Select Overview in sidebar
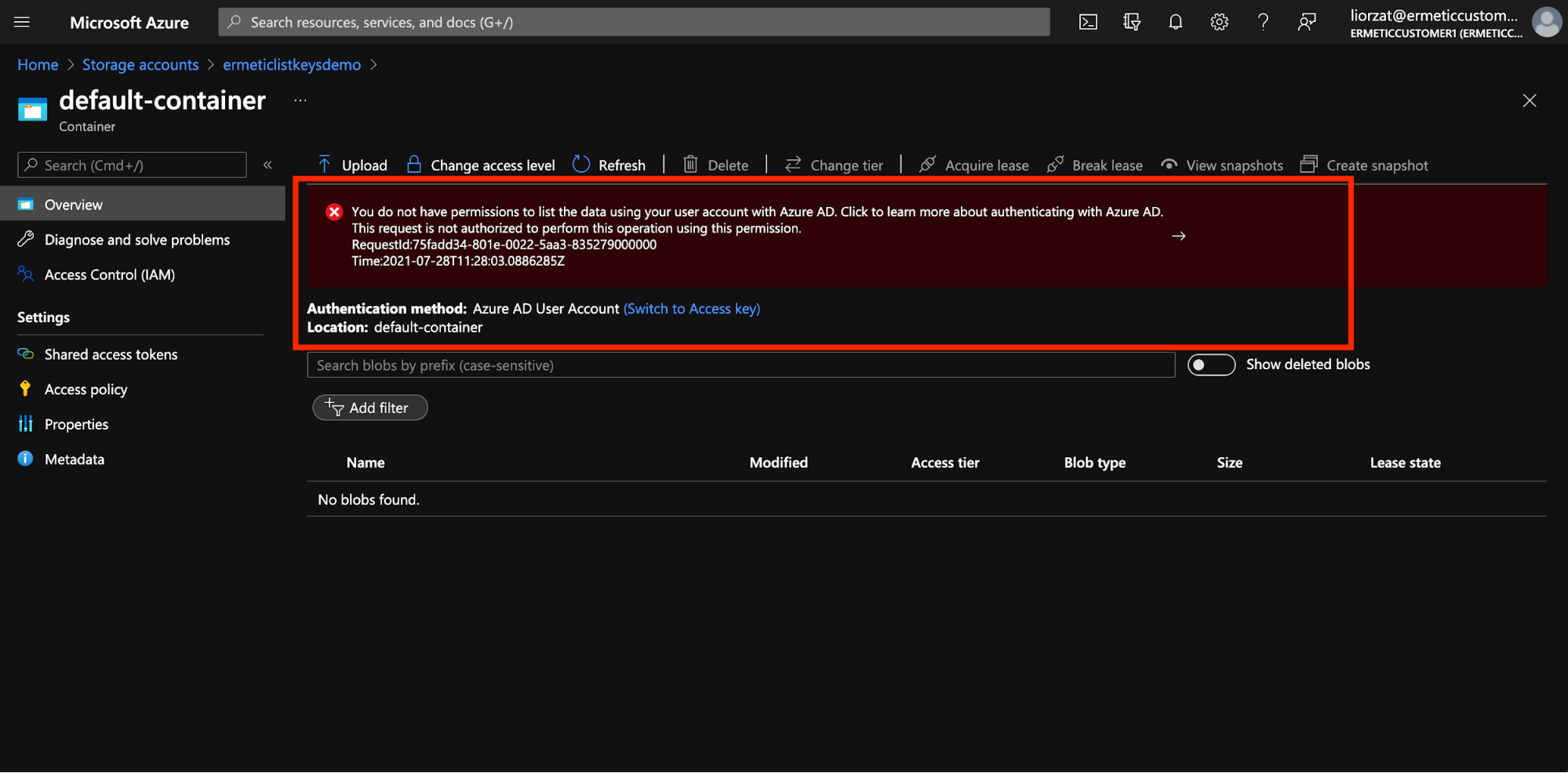The width and height of the screenshot is (1568, 773). click(x=143, y=205)
